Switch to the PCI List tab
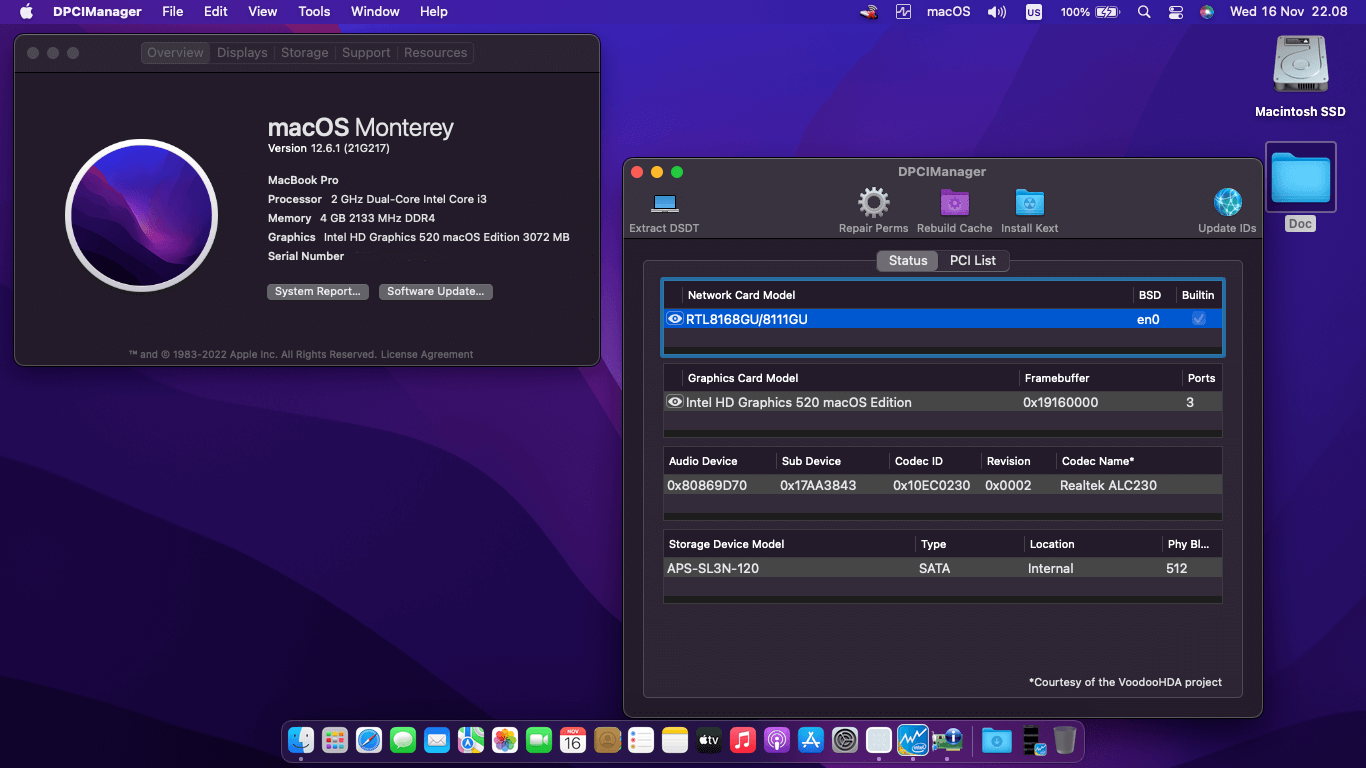The image size is (1366, 768). 973,260
